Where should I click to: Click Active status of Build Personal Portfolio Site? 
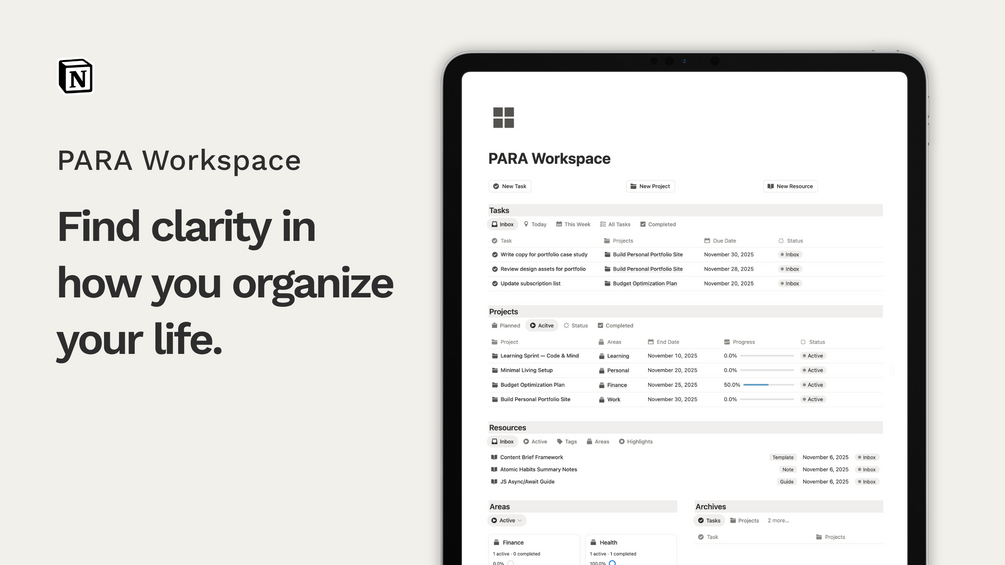click(x=813, y=399)
